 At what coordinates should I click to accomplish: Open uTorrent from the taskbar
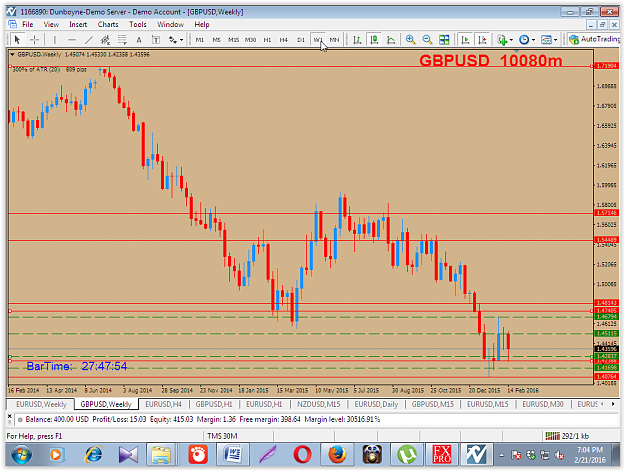(x=407, y=454)
